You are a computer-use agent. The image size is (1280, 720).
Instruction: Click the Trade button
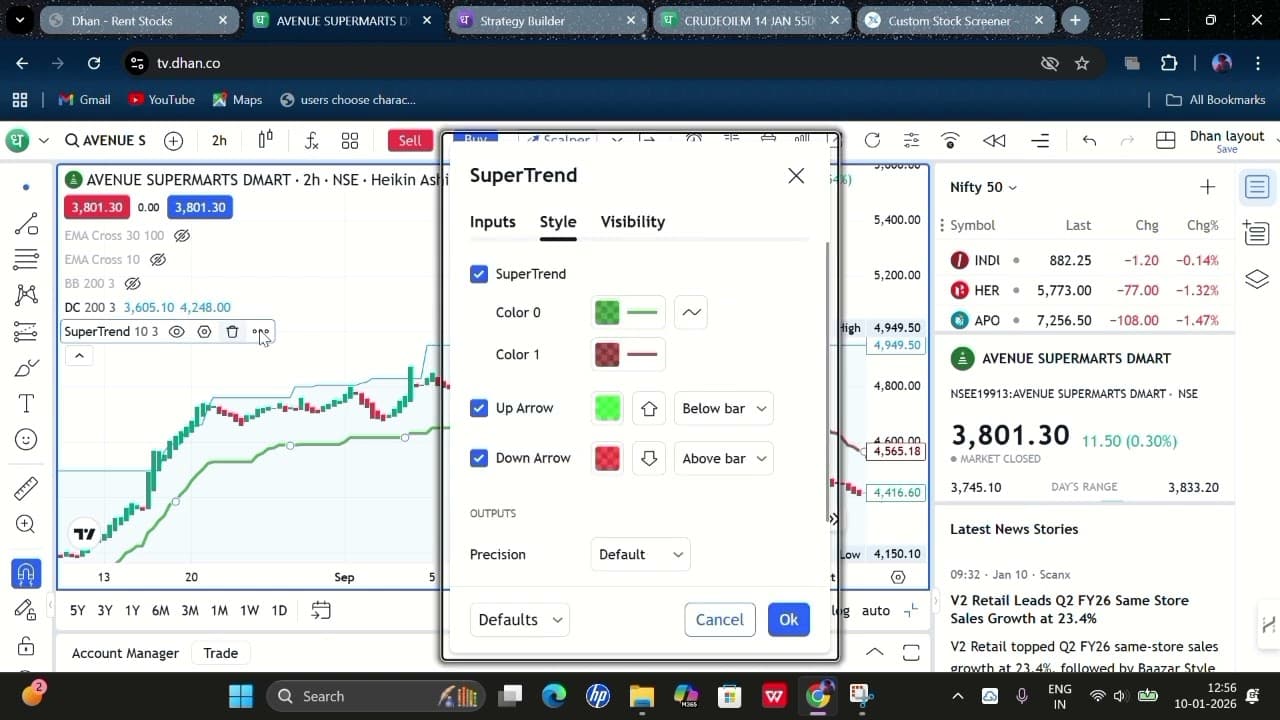pyautogui.click(x=220, y=653)
